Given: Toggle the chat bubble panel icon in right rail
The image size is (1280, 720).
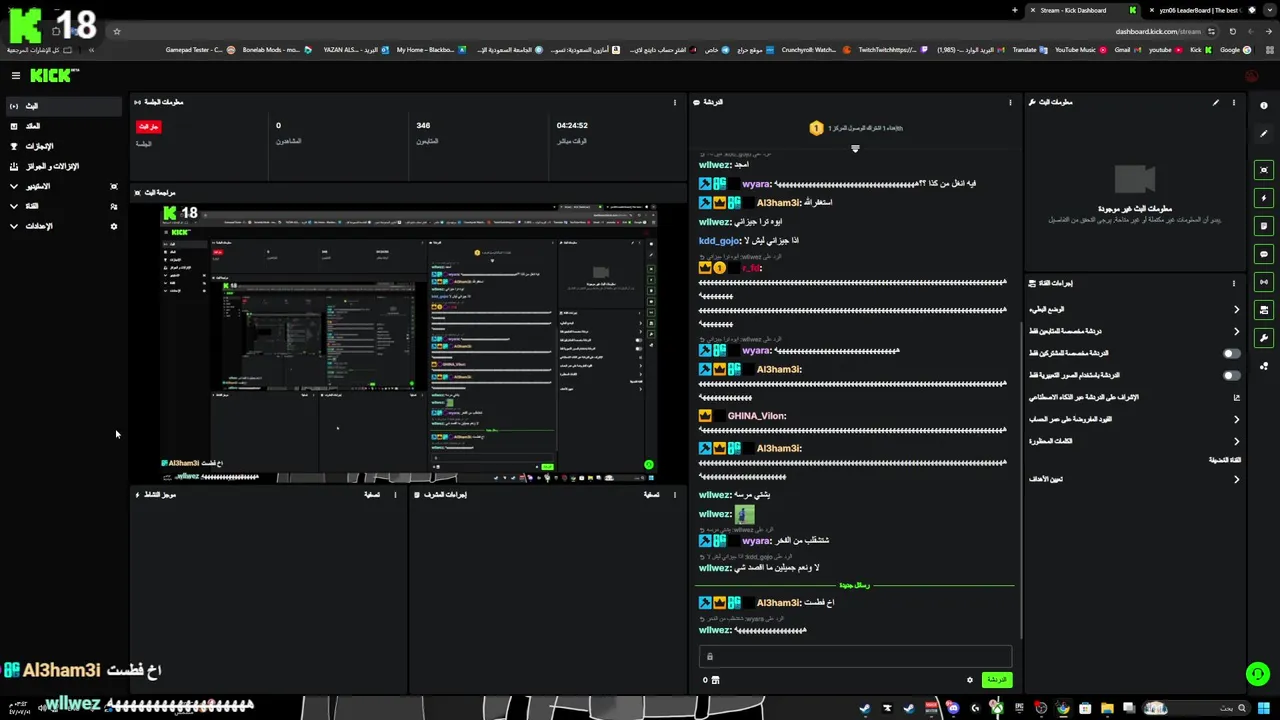Looking at the screenshot, I should tap(1264, 254).
